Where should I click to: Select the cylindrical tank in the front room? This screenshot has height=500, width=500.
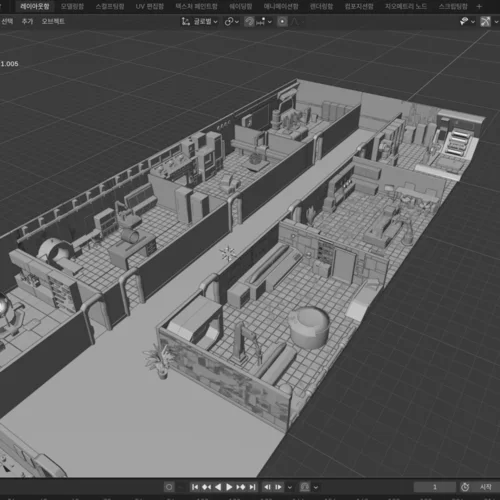(309, 328)
